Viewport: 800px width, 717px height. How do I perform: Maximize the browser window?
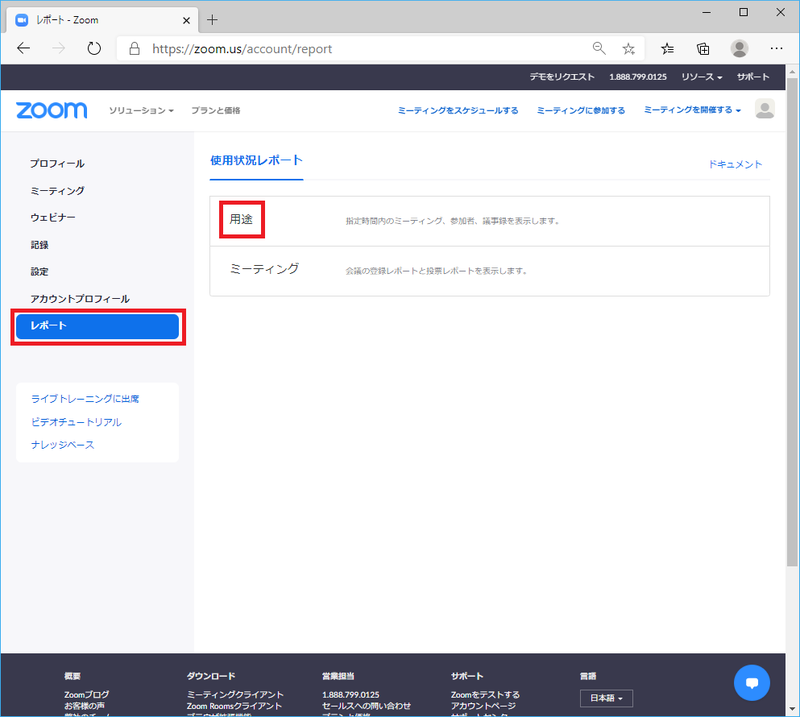[743, 12]
